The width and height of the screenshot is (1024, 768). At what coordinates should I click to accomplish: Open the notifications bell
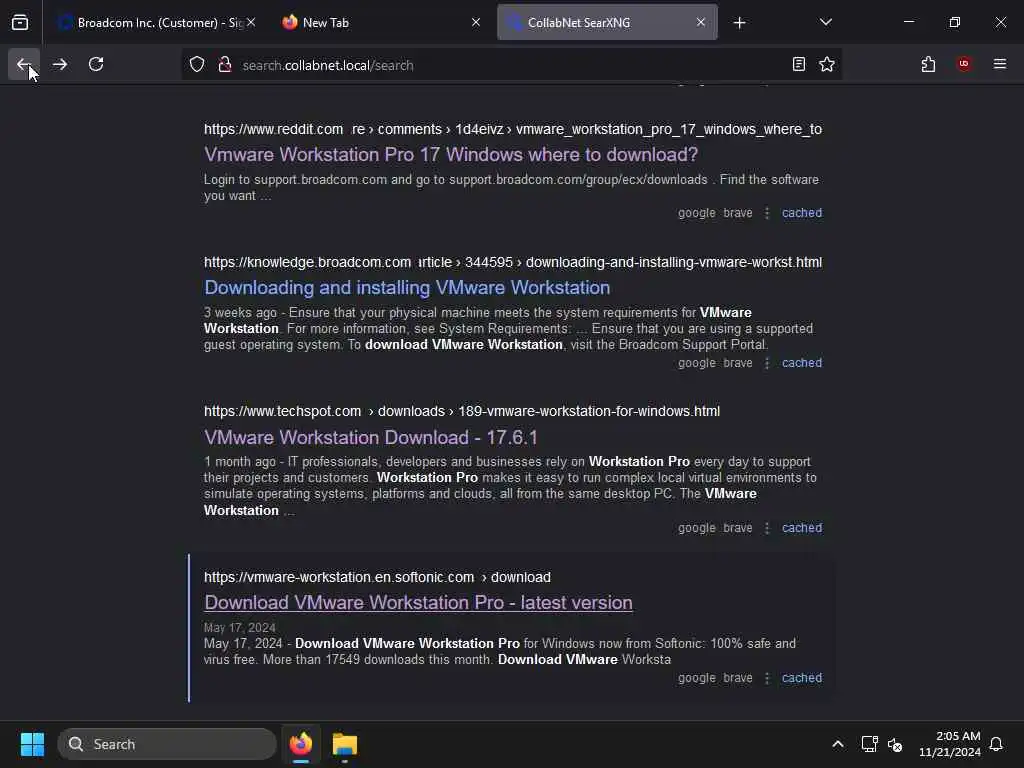tap(997, 744)
